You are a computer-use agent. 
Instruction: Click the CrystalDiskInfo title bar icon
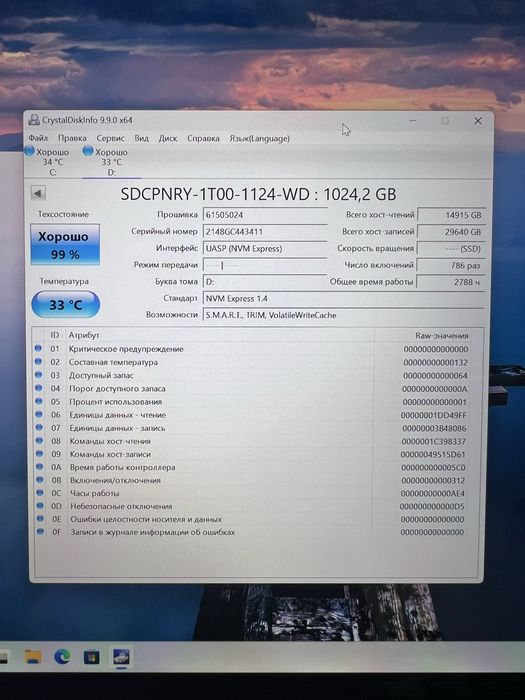33,120
